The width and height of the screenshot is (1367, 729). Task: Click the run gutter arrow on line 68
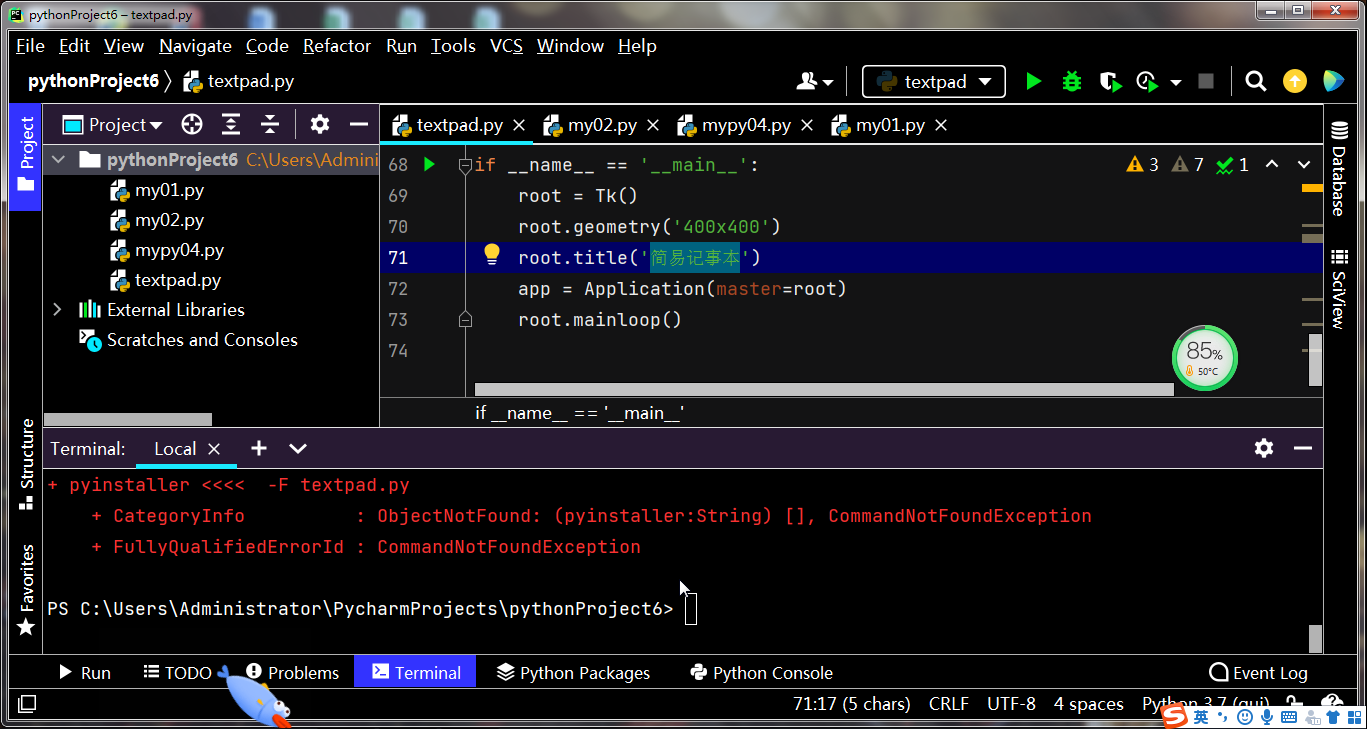point(430,164)
